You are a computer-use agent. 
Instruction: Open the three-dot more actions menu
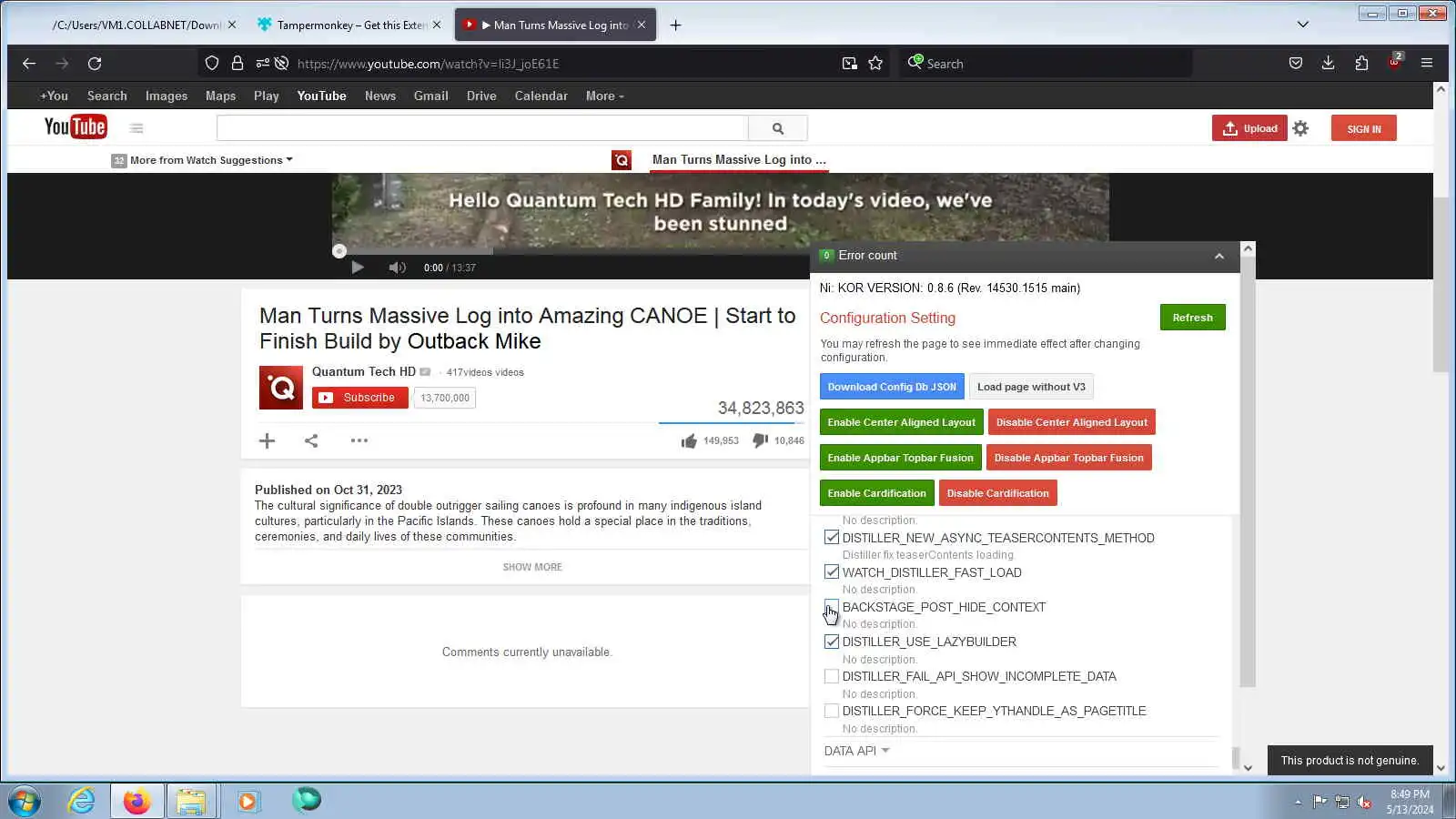pos(359,440)
